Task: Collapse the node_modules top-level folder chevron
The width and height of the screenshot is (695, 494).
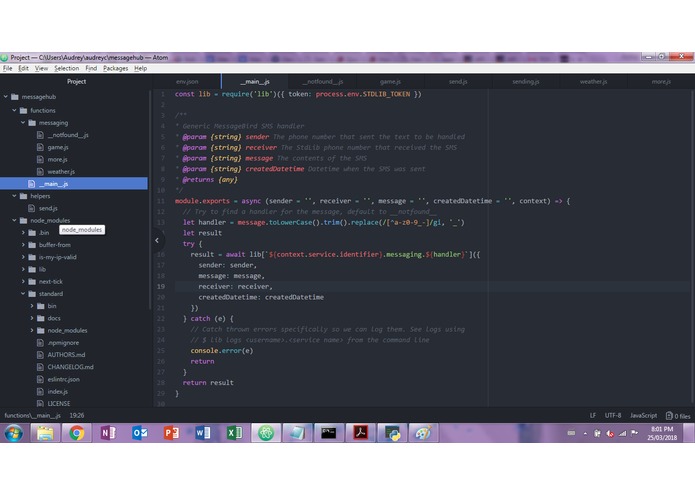Action: click(14, 220)
